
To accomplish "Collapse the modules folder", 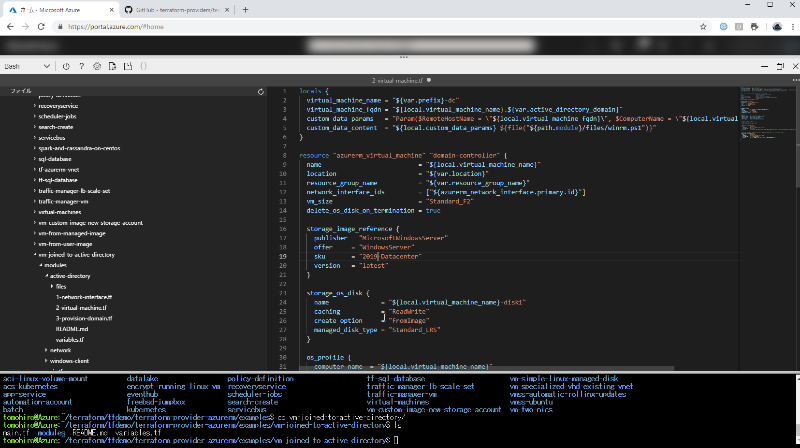I will pyautogui.click(x=41, y=265).
